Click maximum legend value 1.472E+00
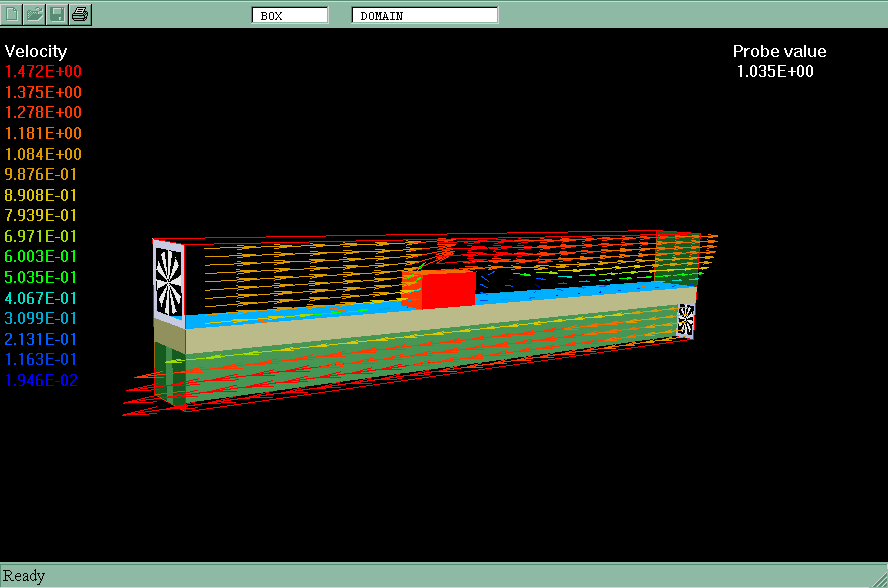Screen dimensions: 888x588 pyautogui.click(x=44, y=72)
